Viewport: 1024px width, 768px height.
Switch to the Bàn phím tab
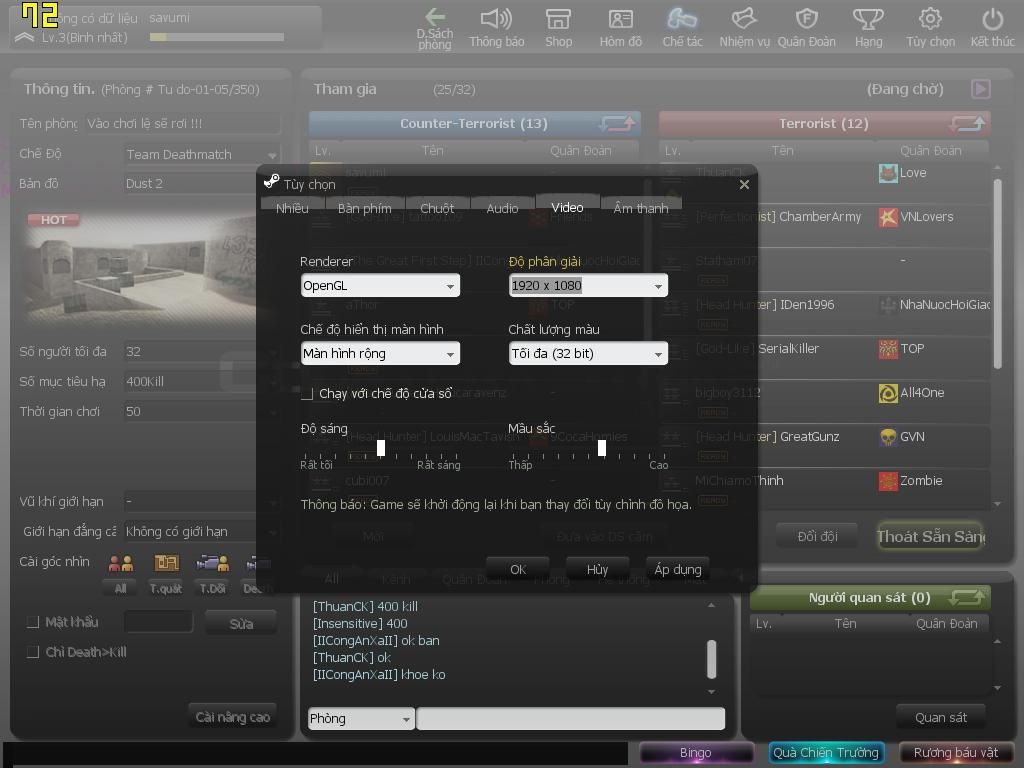[x=364, y=208]
